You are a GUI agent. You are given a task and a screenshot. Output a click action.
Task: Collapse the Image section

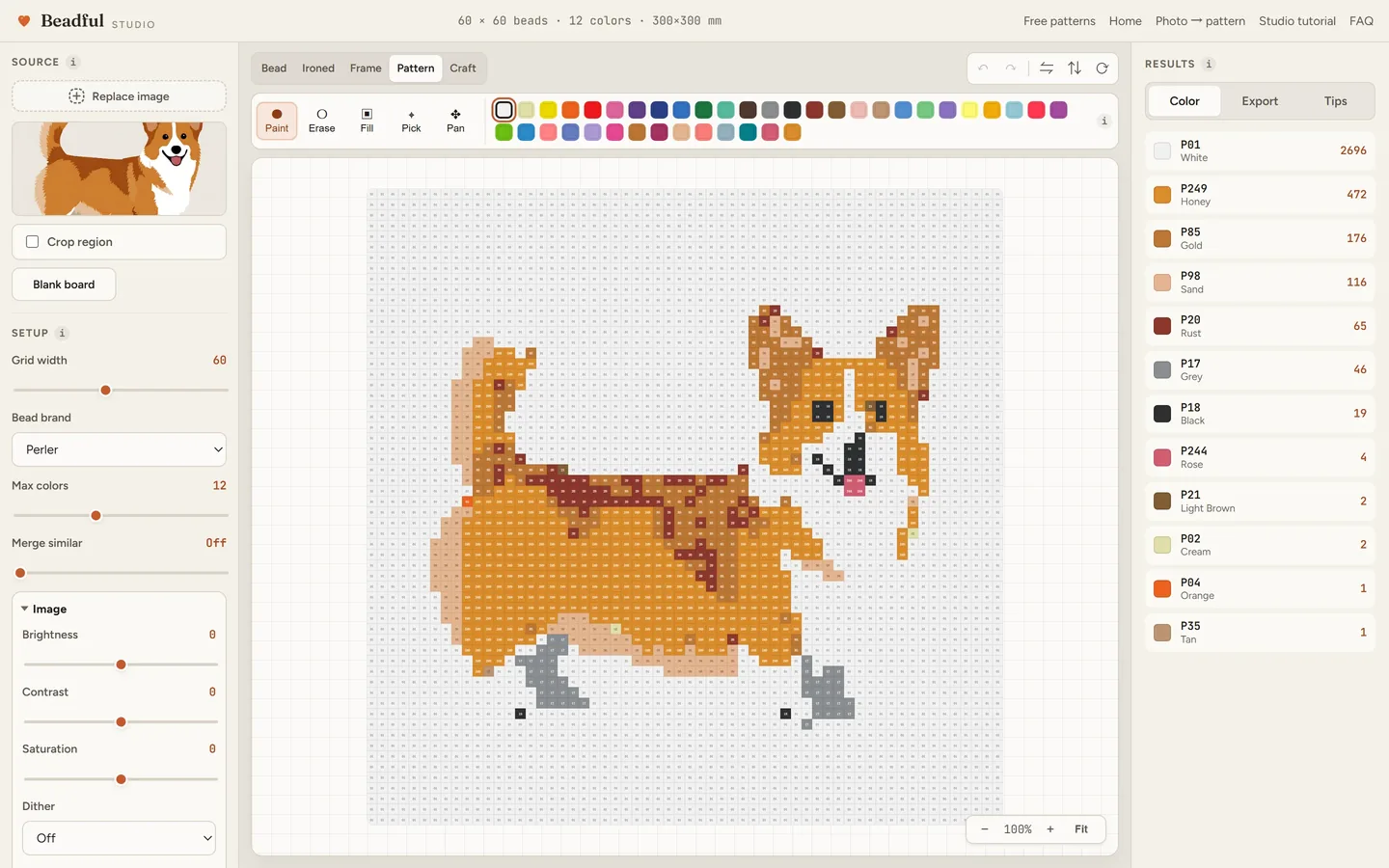(44, 610)
